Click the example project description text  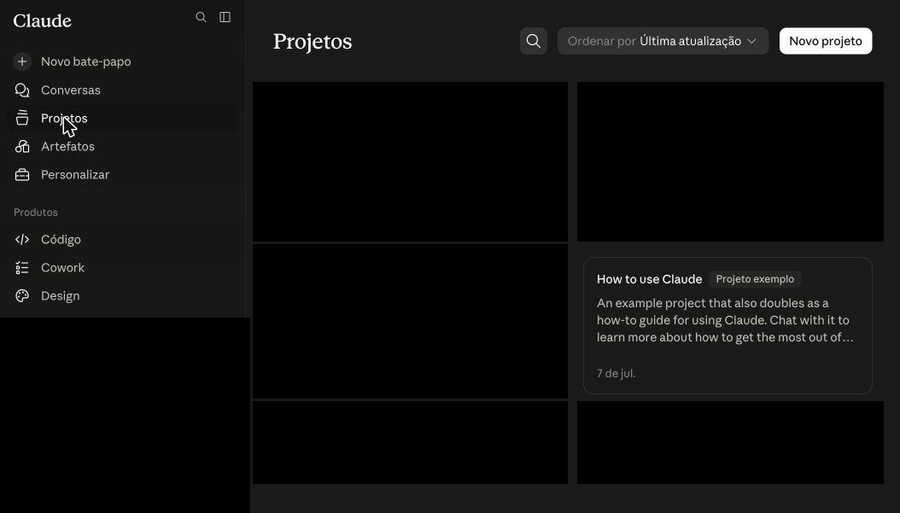[x=725, y=320]
